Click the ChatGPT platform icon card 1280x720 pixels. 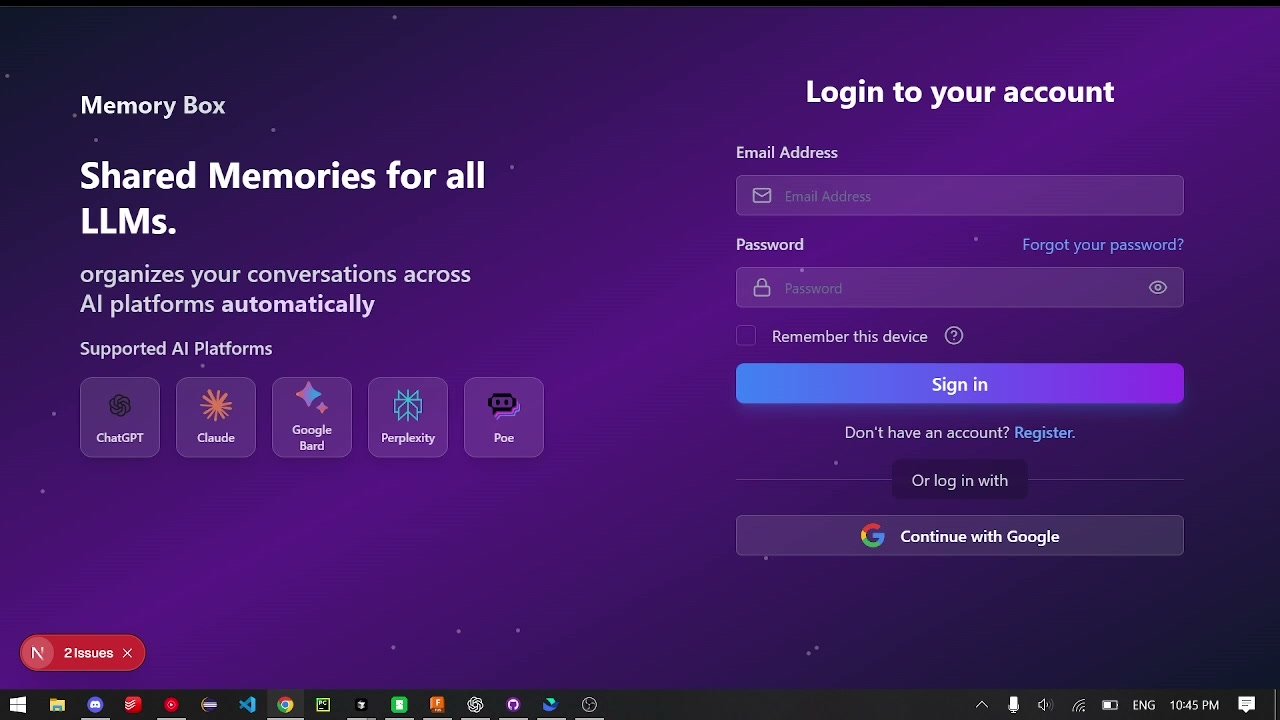[120, 417]
